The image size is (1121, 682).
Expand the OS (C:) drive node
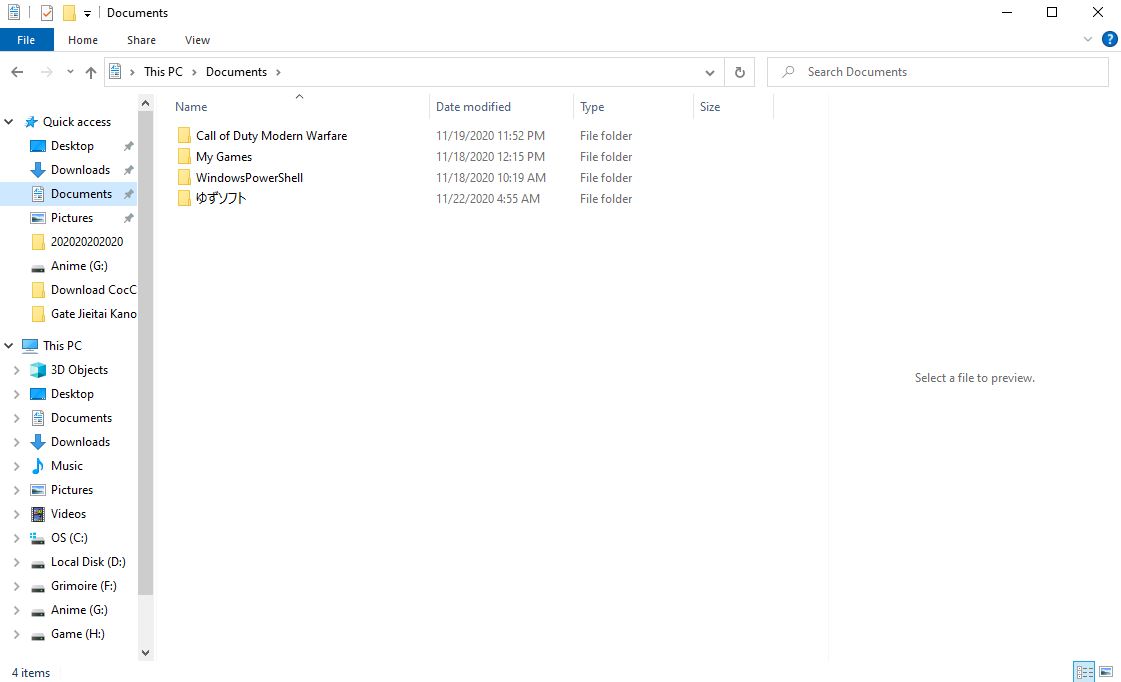pos(16,538)
